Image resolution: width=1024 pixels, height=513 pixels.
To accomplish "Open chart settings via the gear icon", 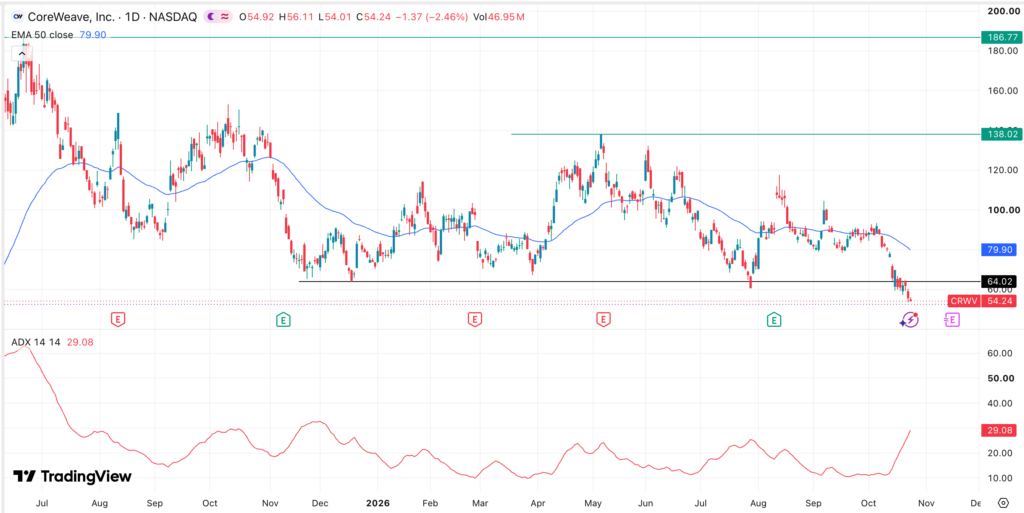I will 1004,503.
